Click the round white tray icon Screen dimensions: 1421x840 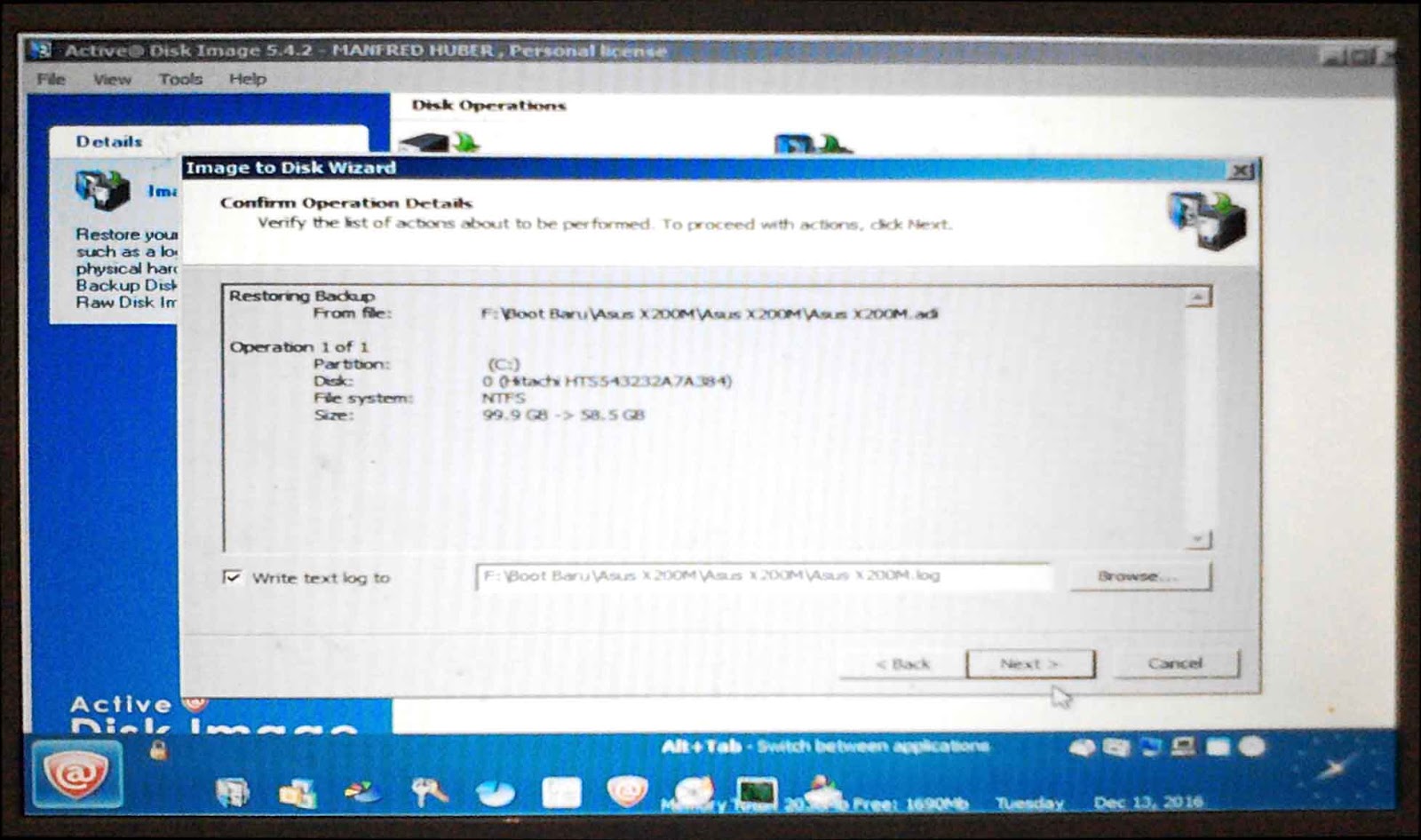tap(1251, 747)
